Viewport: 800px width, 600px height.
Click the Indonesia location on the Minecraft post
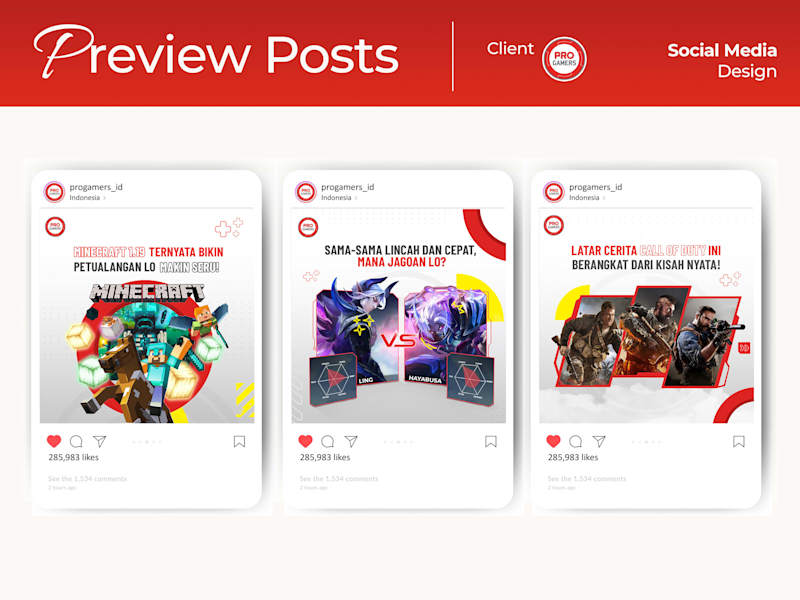point(85,197)
